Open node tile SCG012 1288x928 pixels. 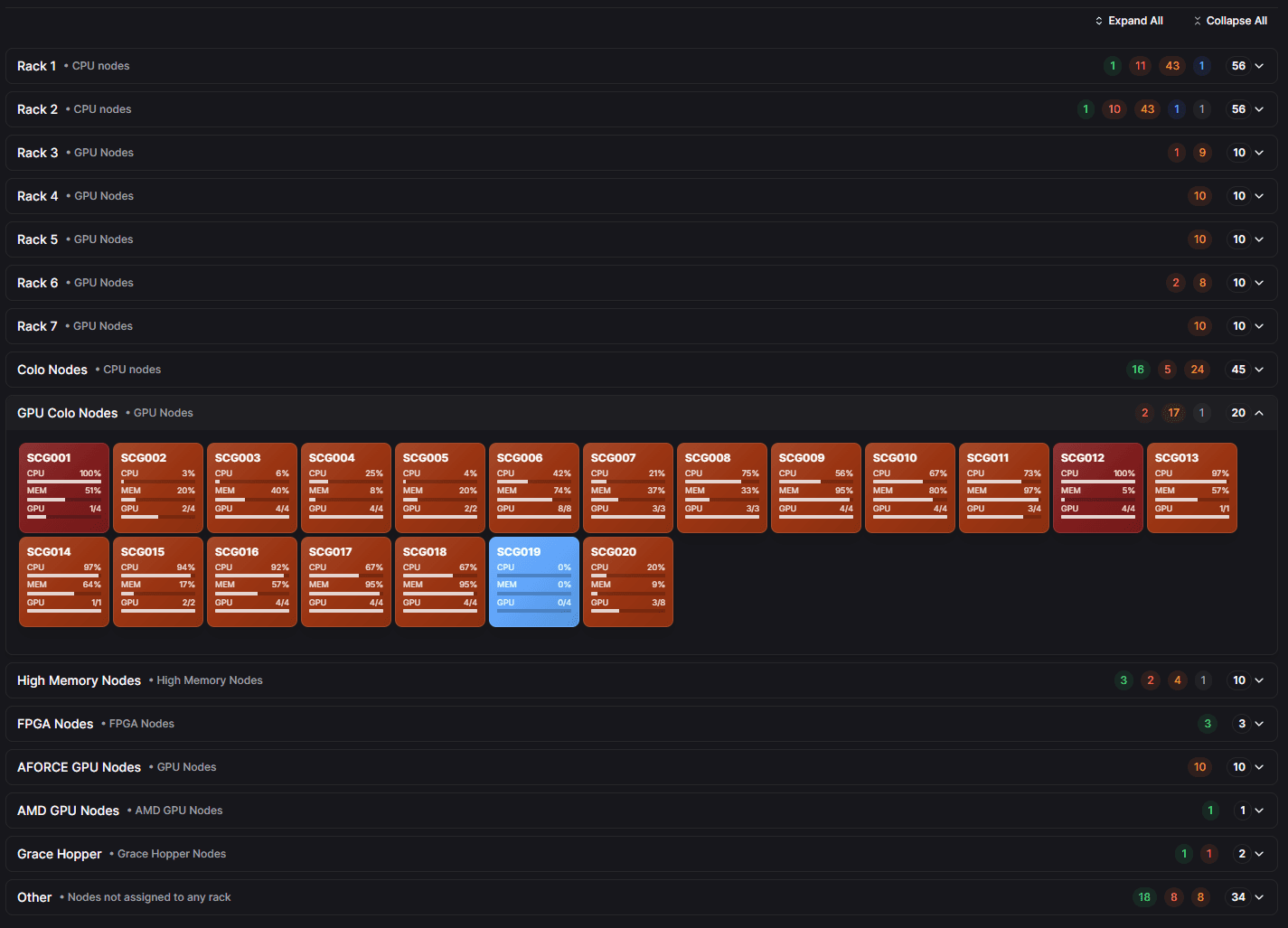1097,487
